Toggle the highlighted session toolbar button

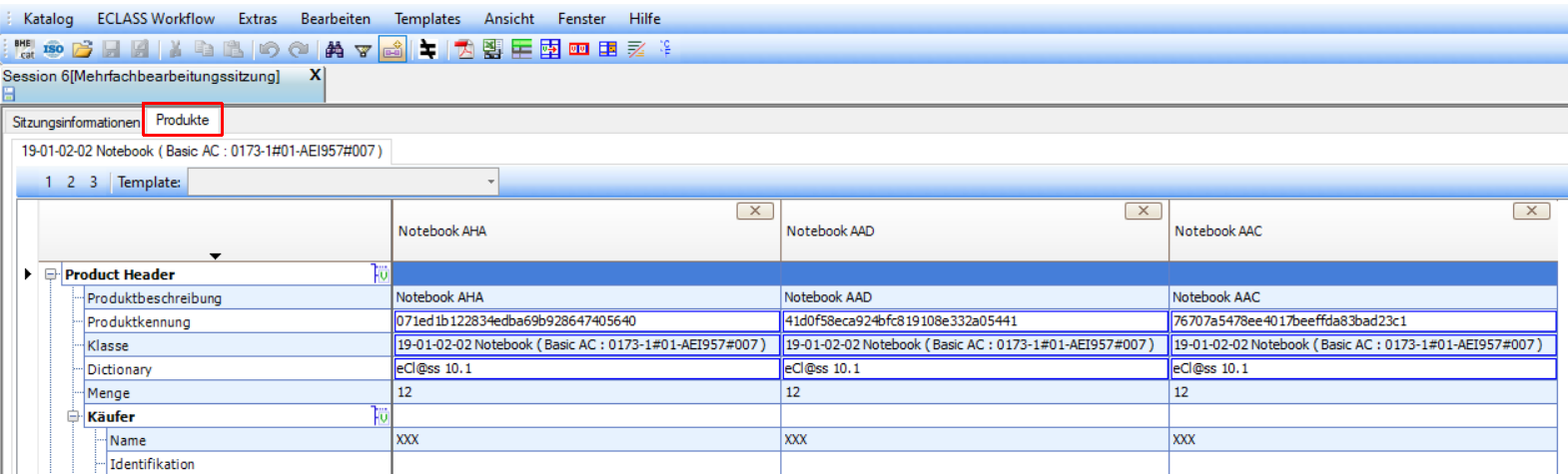pyautogui.click(x=392, y=49)
